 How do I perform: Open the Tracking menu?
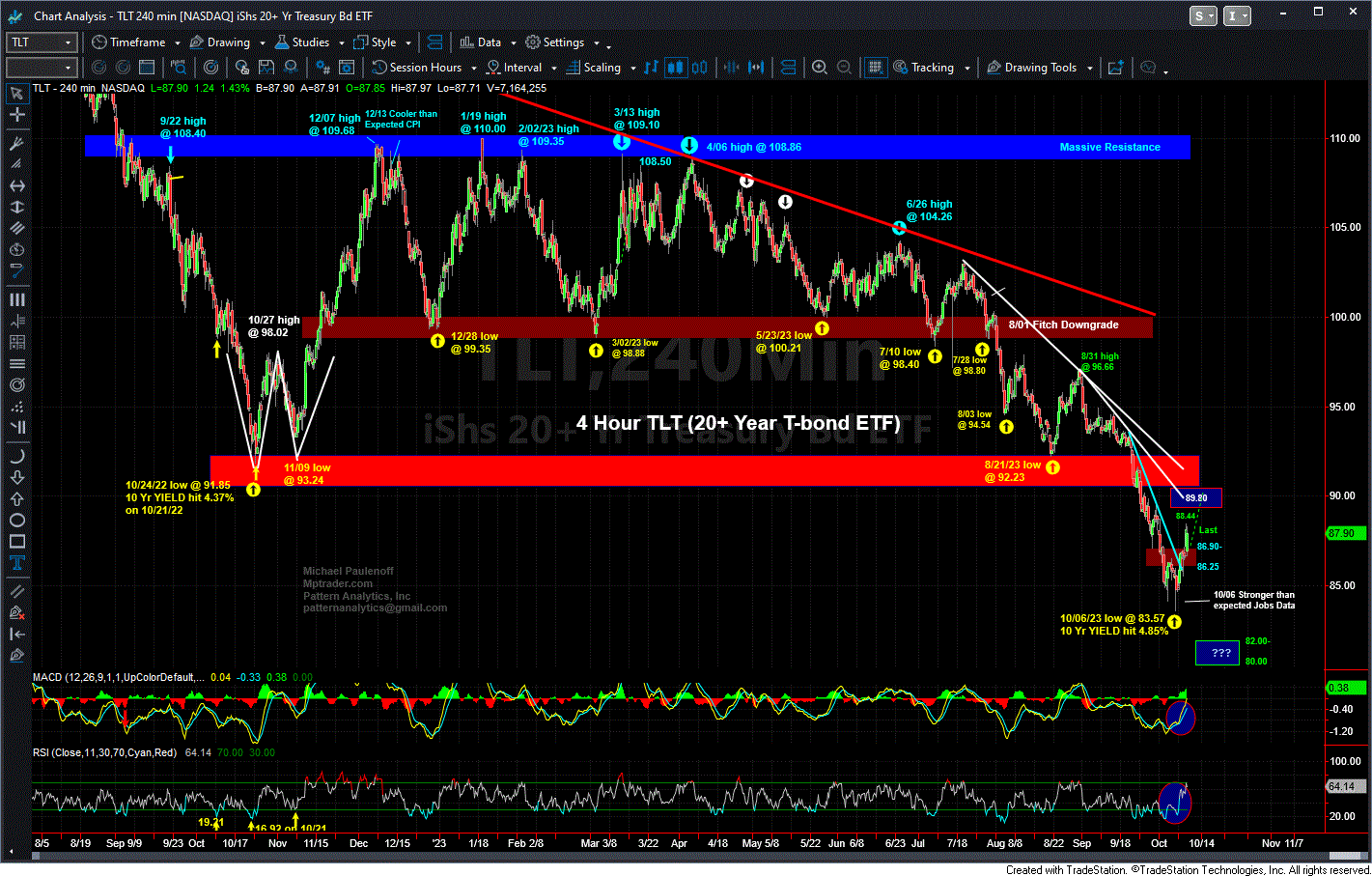[930, 68]
